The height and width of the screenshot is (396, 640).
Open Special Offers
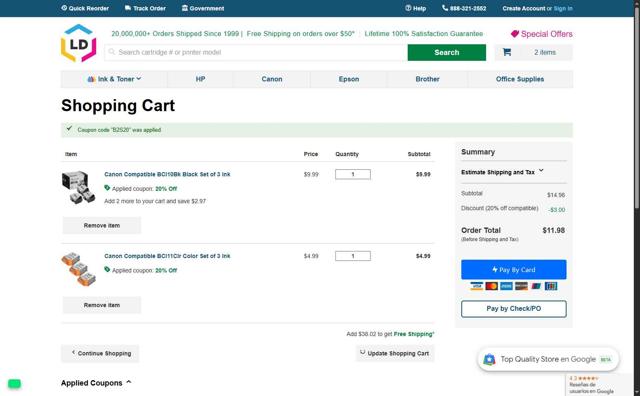click(x=542, y=34)
